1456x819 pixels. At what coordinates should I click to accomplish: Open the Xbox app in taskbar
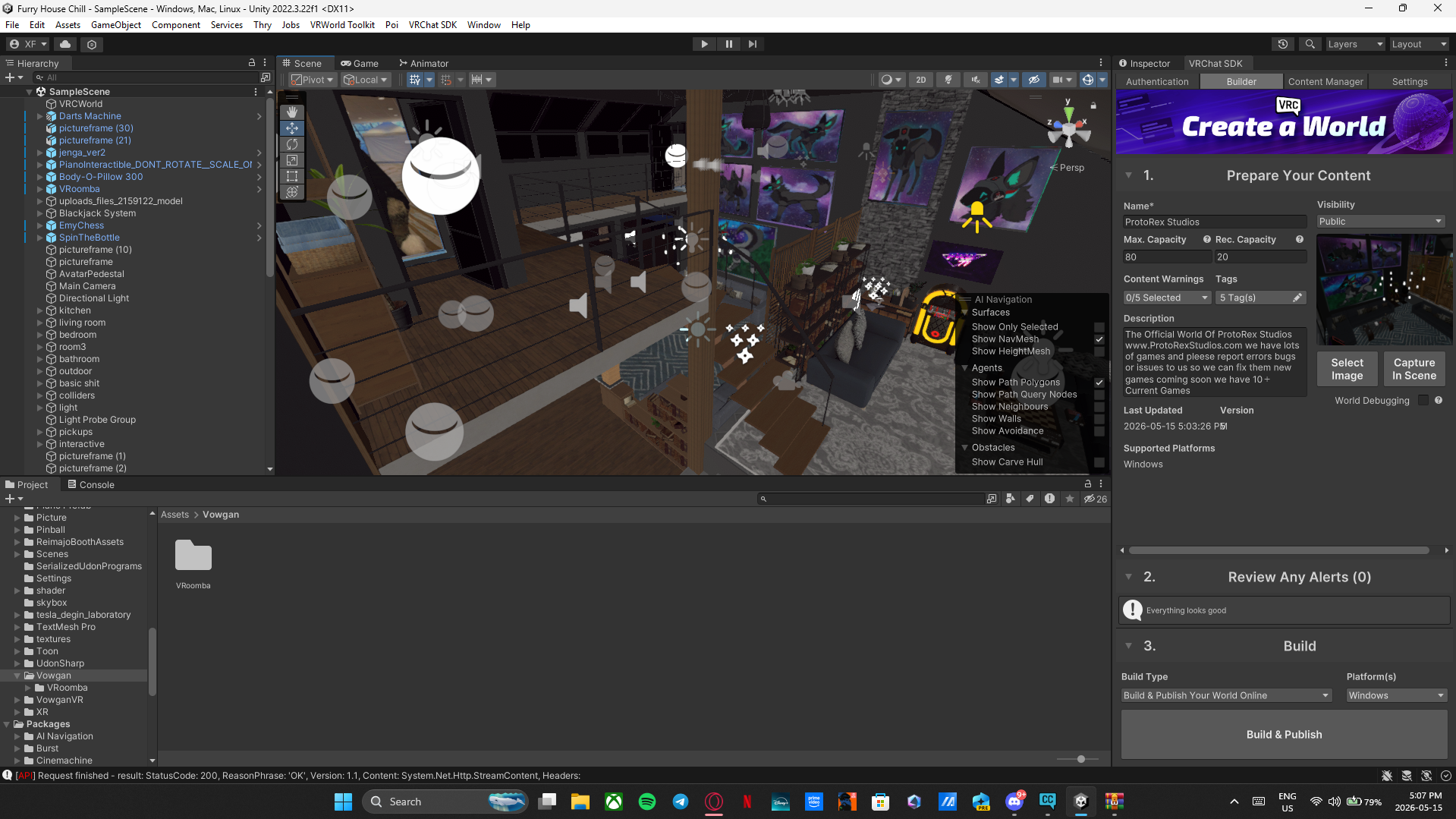point(614,802)
